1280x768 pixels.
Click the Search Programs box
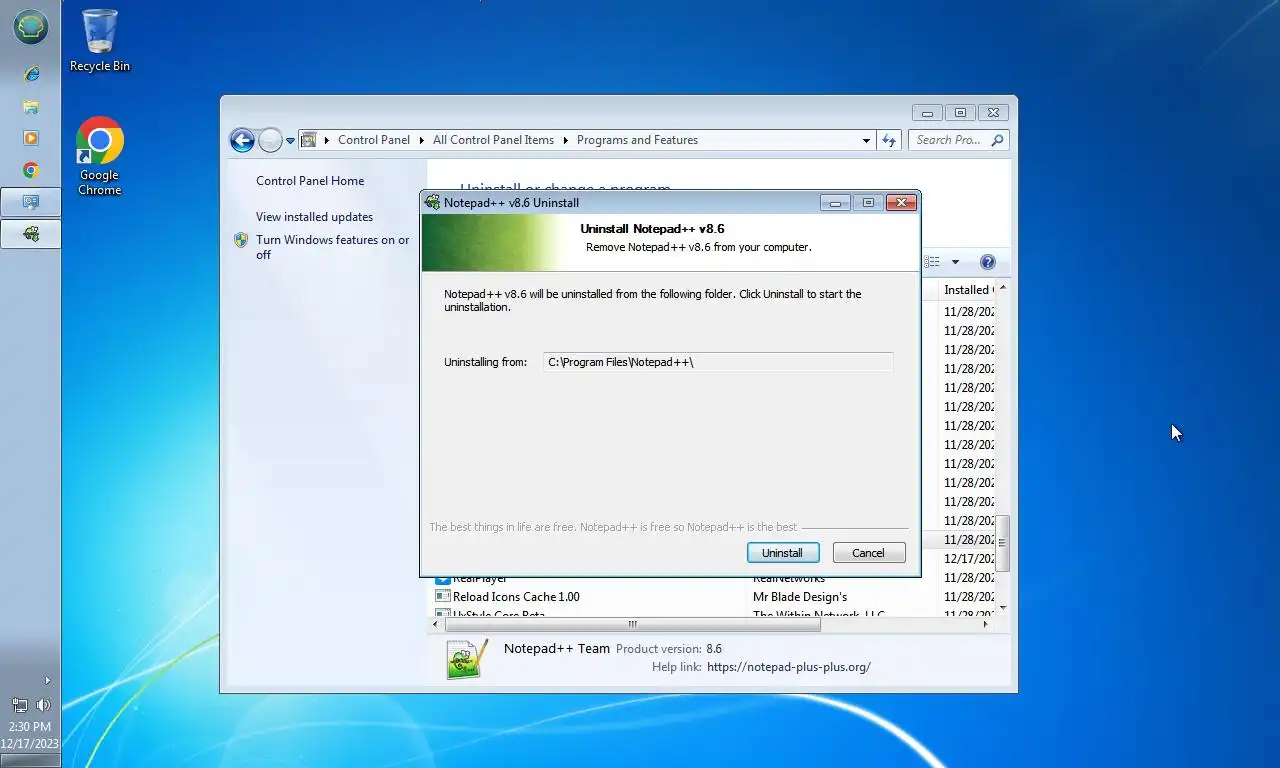point(950,140)
